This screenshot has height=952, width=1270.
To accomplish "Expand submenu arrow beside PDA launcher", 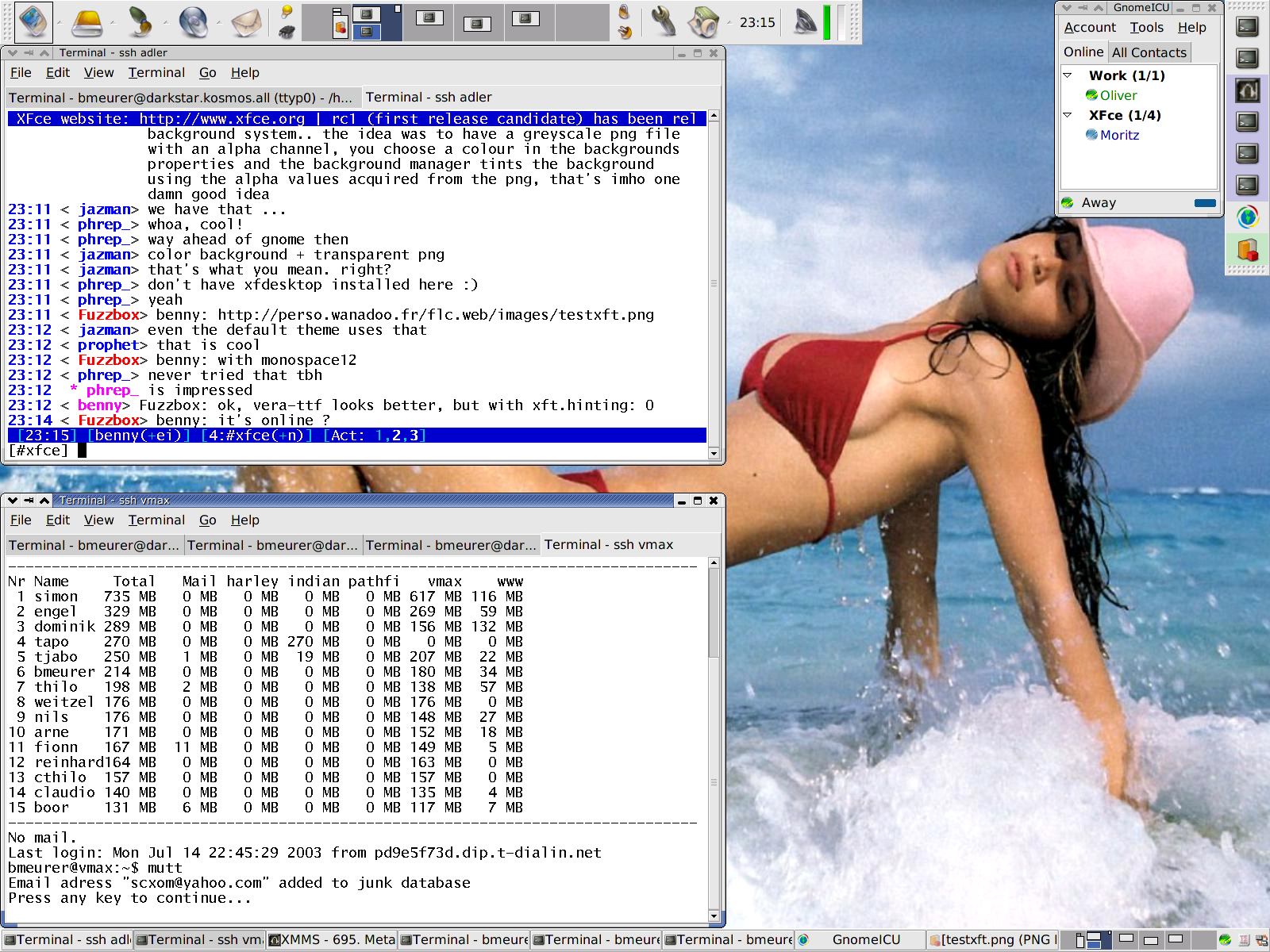I will click(59, 22).
